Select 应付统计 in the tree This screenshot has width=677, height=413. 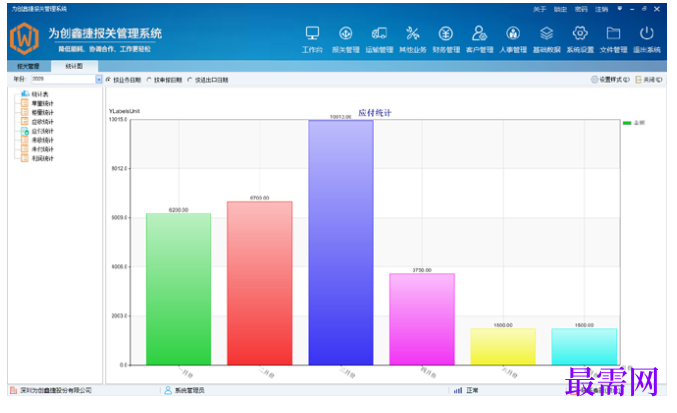(42, 131)
